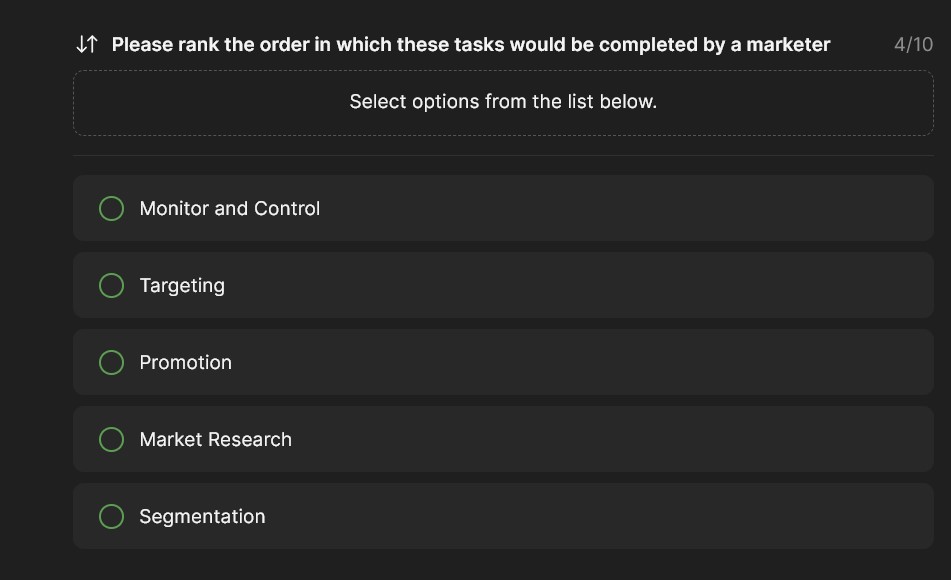
Task: Click the 4/10 question counter
Action: click(x=913, y=44)
